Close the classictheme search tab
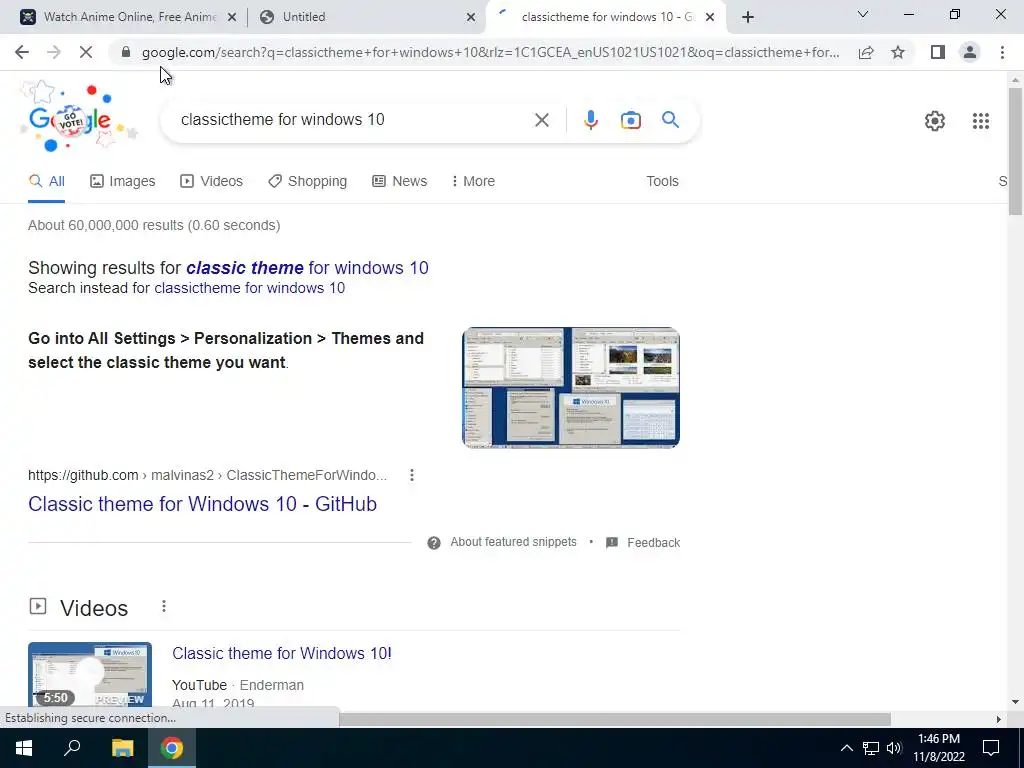The height and width of the screenshot is (768, 1024). click(x=710, y=17)
